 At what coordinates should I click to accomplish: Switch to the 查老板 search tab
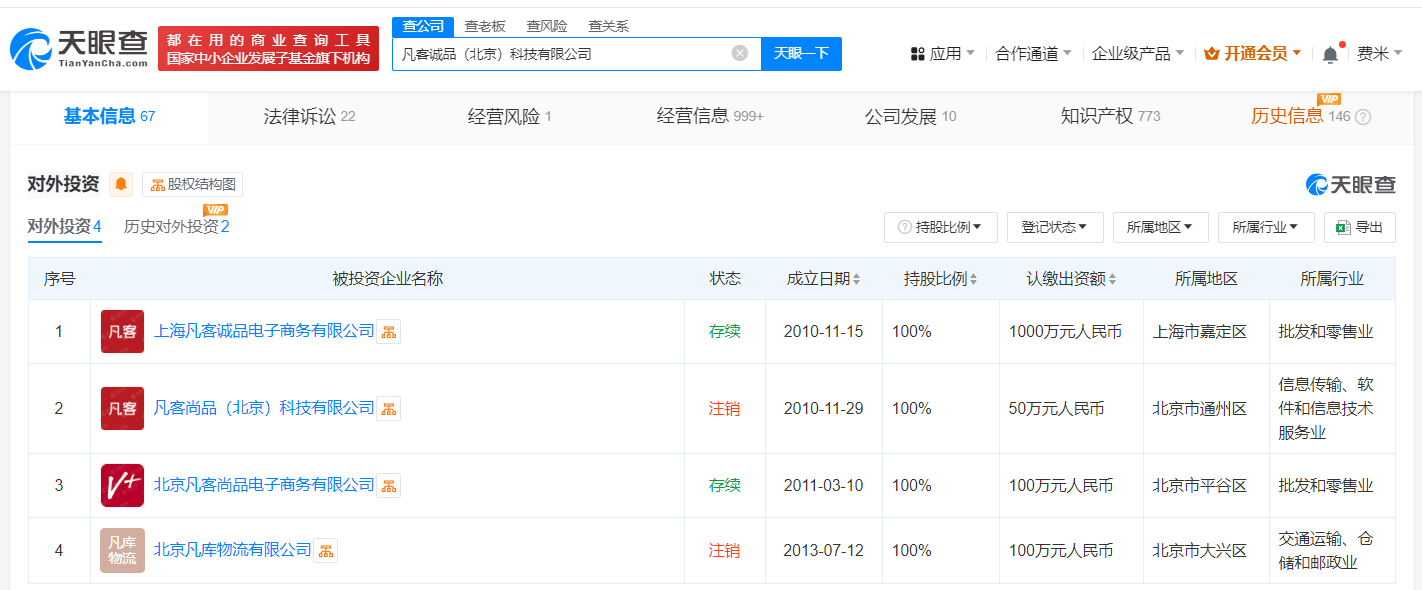(x=485, y=26)
